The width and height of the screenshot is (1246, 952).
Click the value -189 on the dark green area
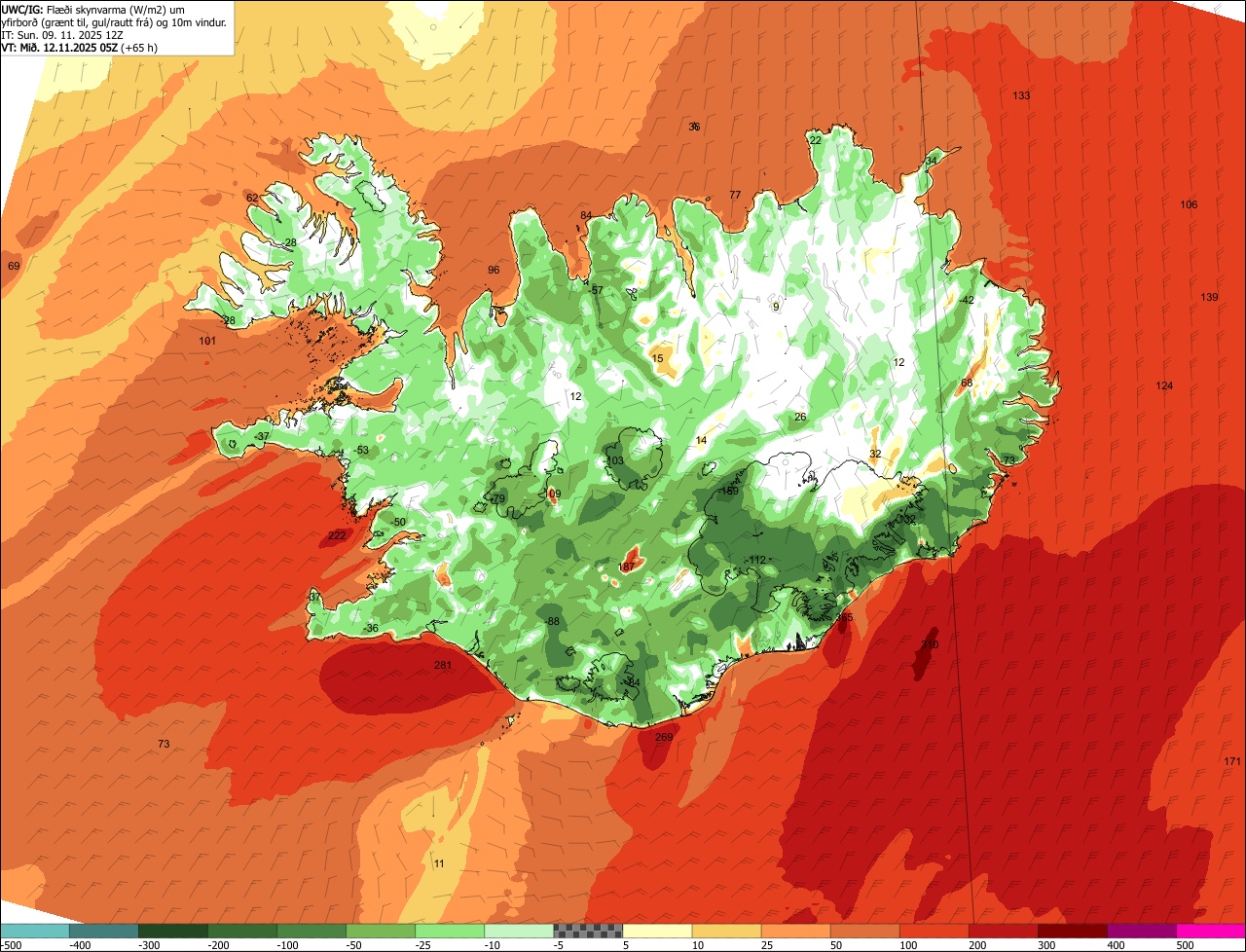[728, 492]
